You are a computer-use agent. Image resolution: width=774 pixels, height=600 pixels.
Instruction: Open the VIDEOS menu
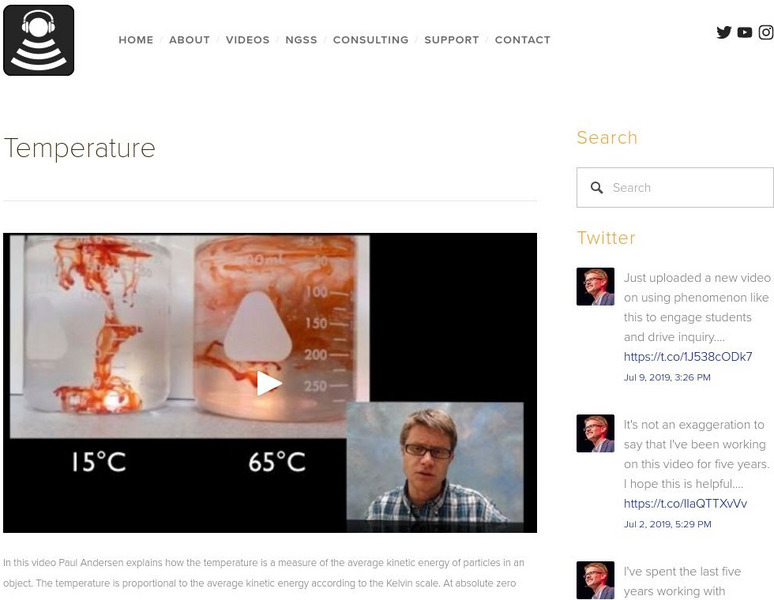pyautogui.click(x=248, y=40)
